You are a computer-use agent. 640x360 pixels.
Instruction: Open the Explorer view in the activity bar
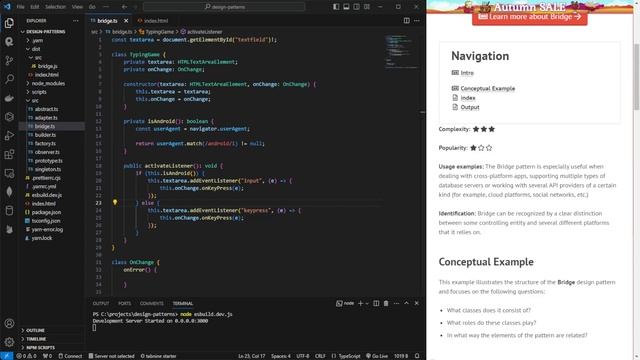tap(9, 23)
